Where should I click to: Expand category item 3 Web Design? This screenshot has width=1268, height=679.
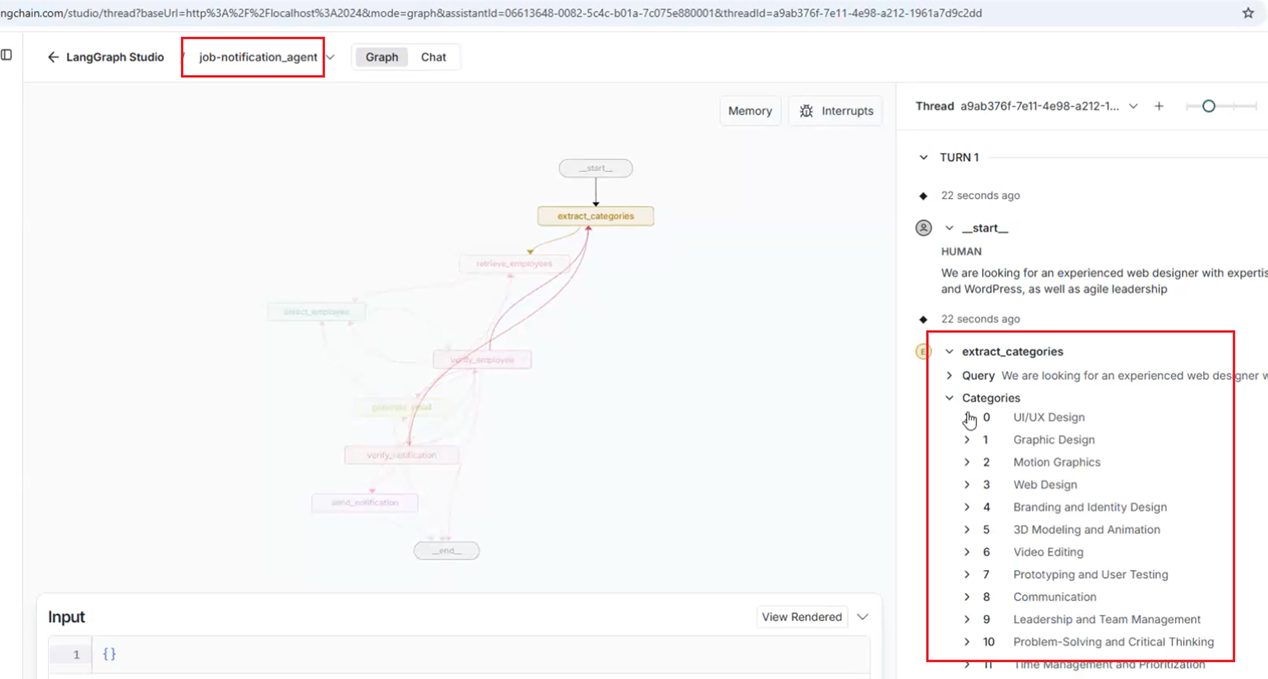967,485
